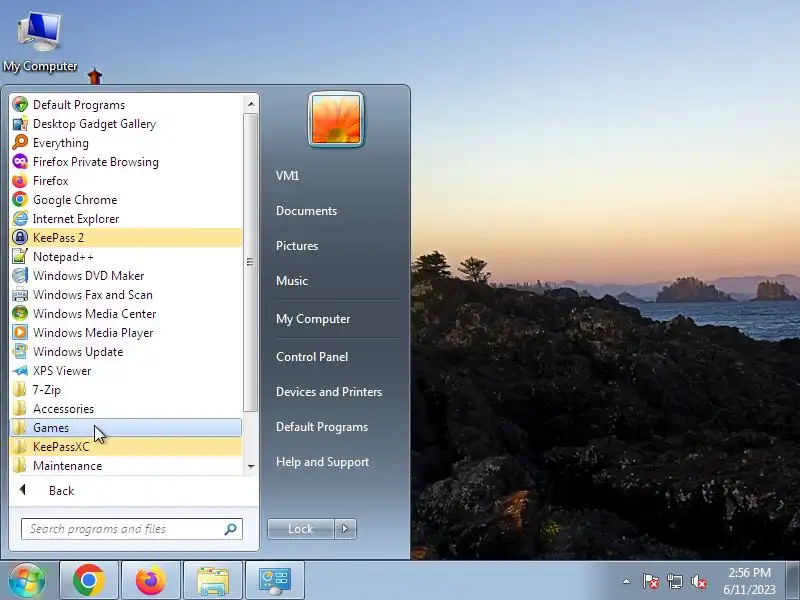Click the network tray icon
Viewport: 800px width, 600px height.
[x=674, y=581]
